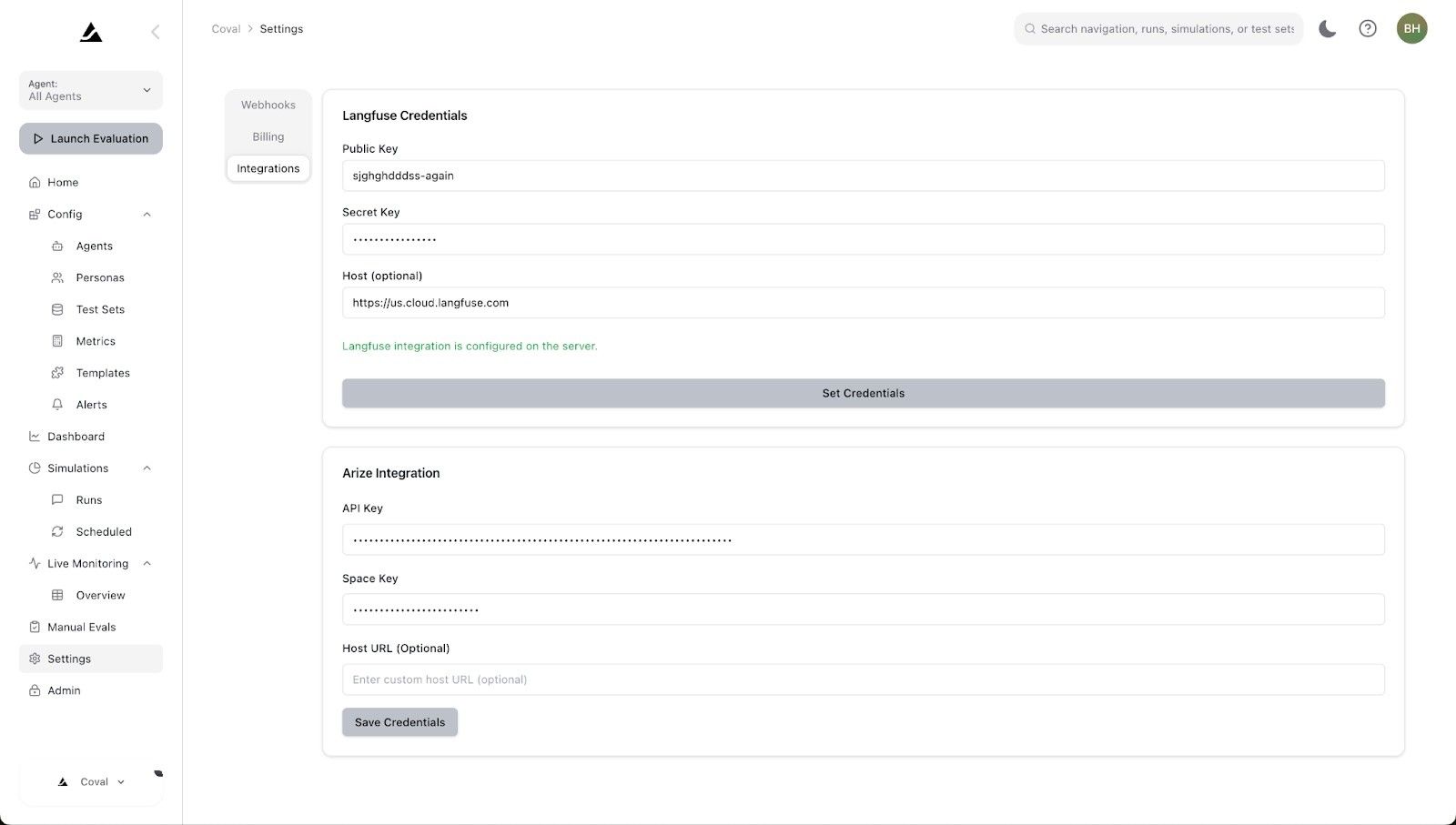Open the Agent All Agents dropdown
This screenshot has width=1456, height=825.
click(x=91, y=90)
